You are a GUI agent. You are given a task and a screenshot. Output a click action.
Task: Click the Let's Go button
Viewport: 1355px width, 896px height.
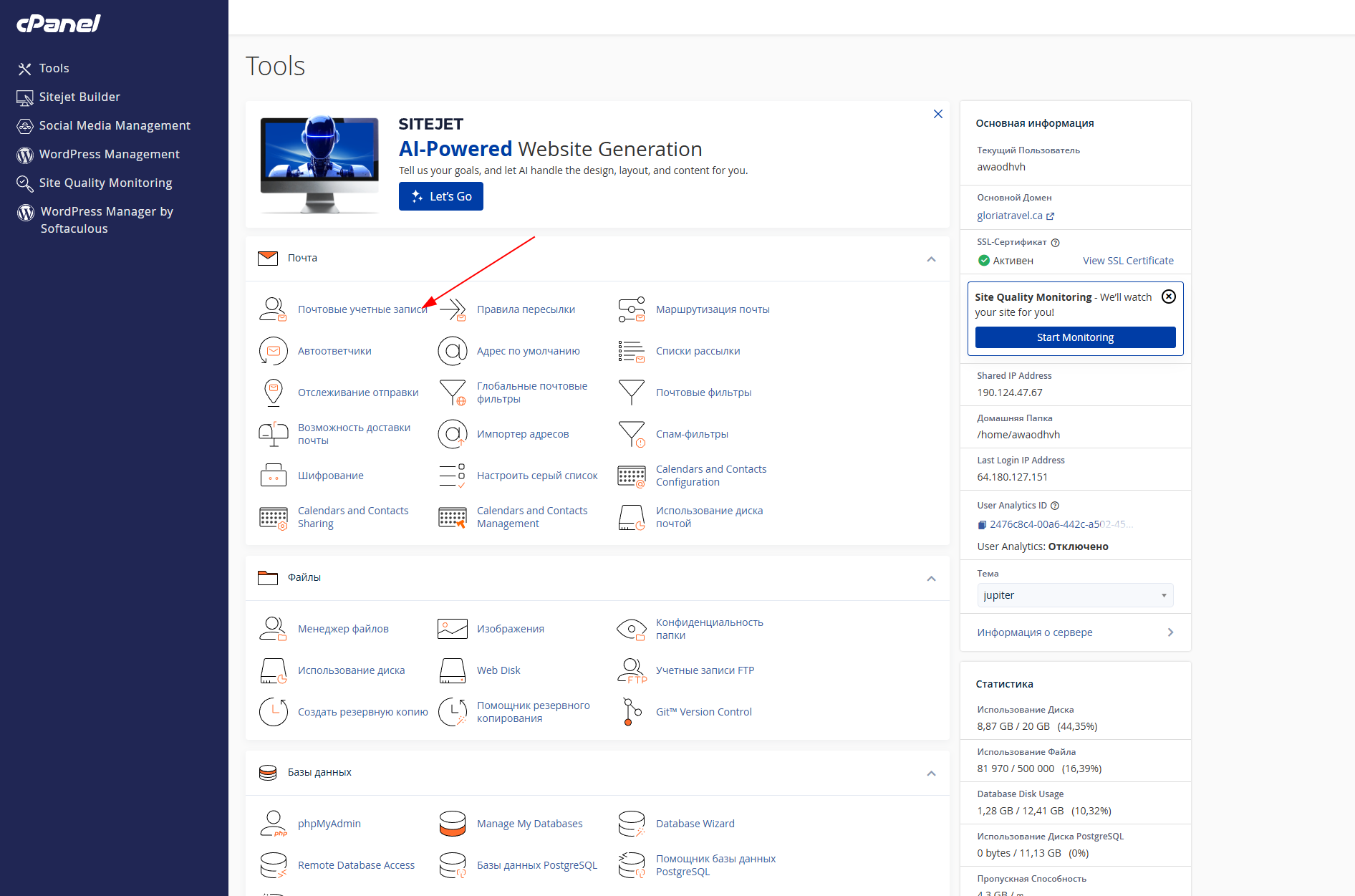440,196
